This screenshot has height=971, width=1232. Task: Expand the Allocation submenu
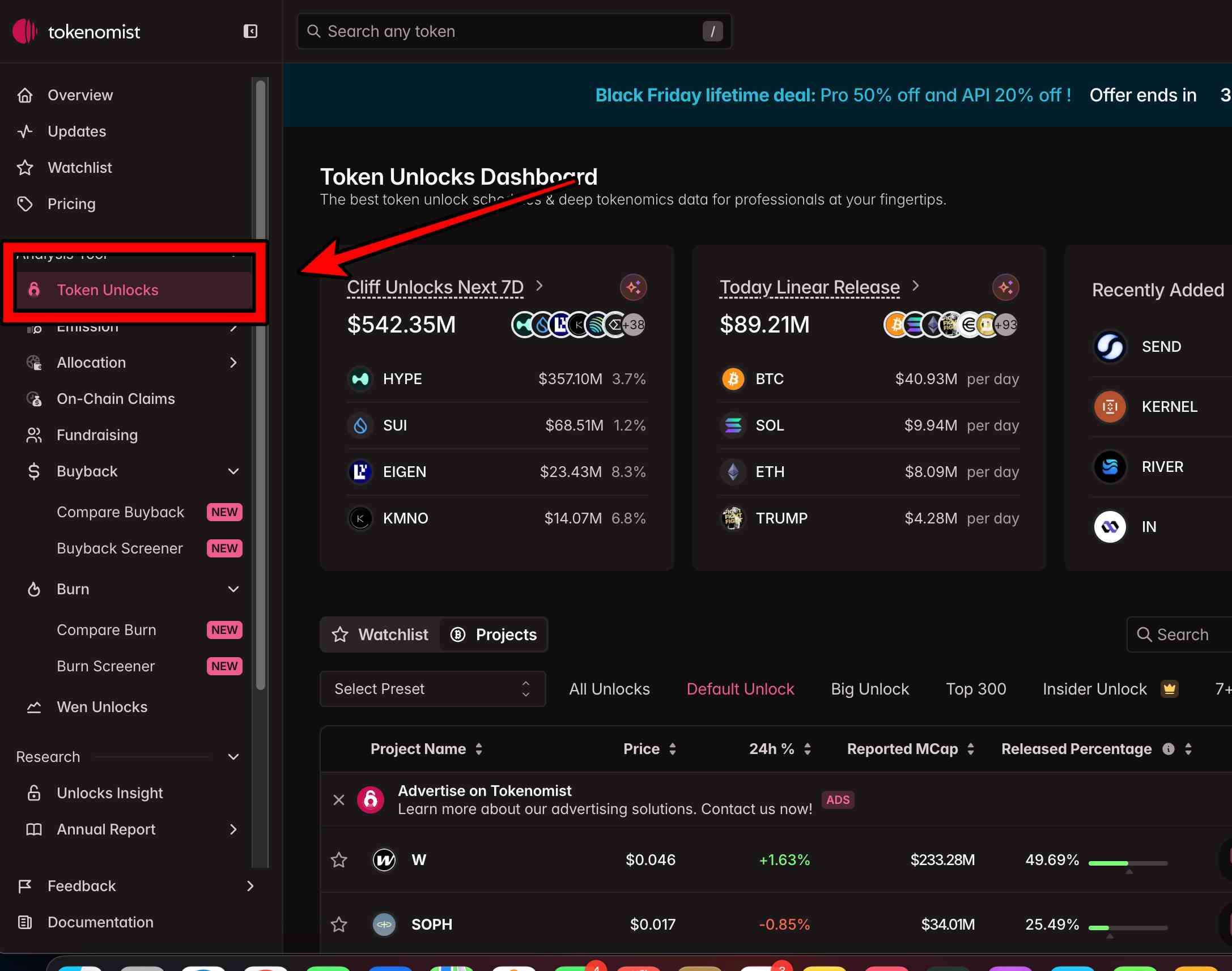(233, 363)
